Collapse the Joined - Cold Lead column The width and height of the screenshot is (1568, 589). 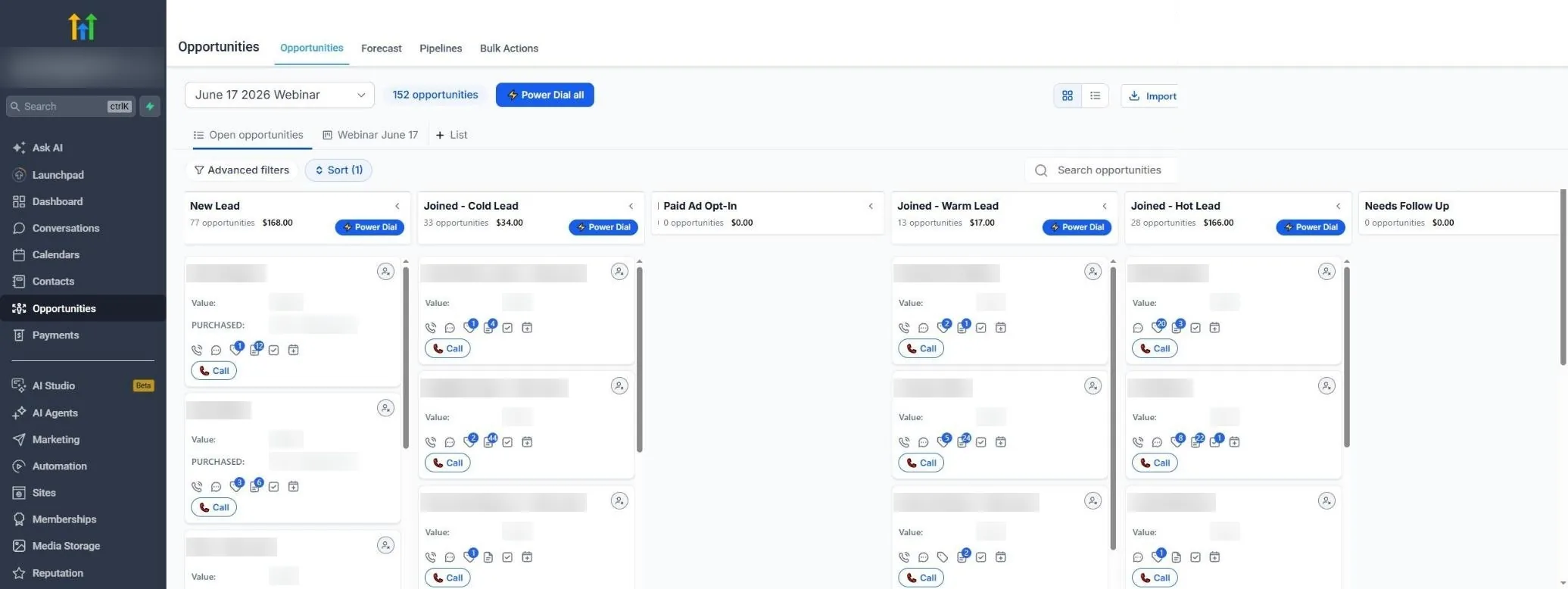click(631, 206)
